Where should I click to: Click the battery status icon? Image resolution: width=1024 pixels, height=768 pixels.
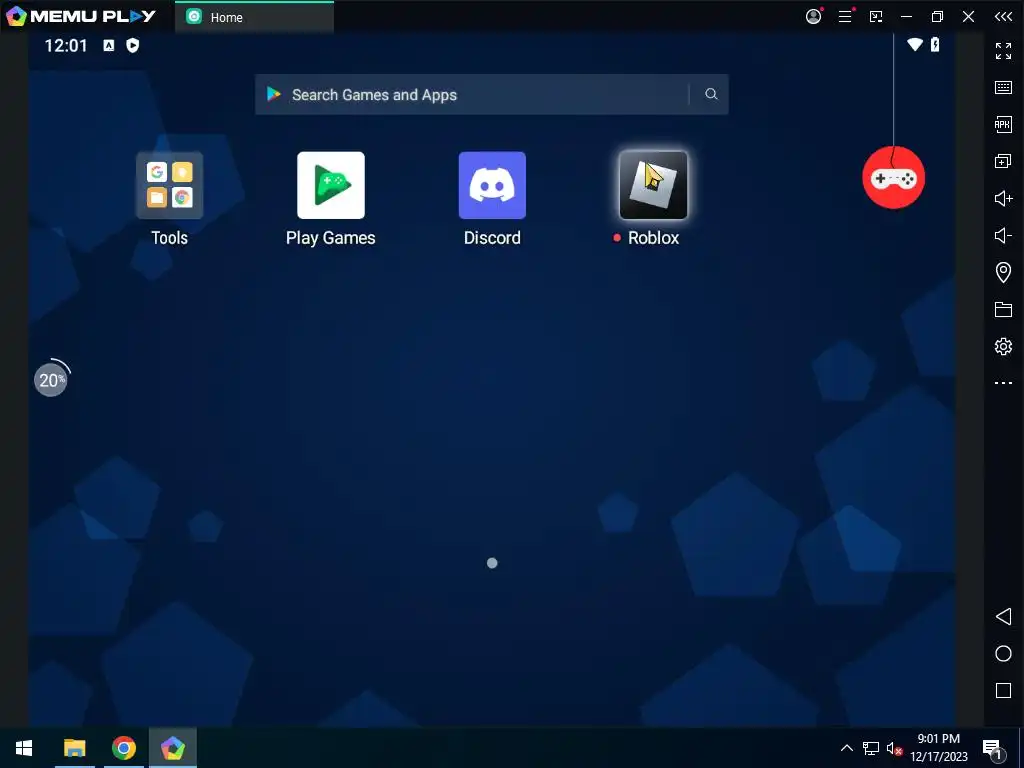point(935,44)
